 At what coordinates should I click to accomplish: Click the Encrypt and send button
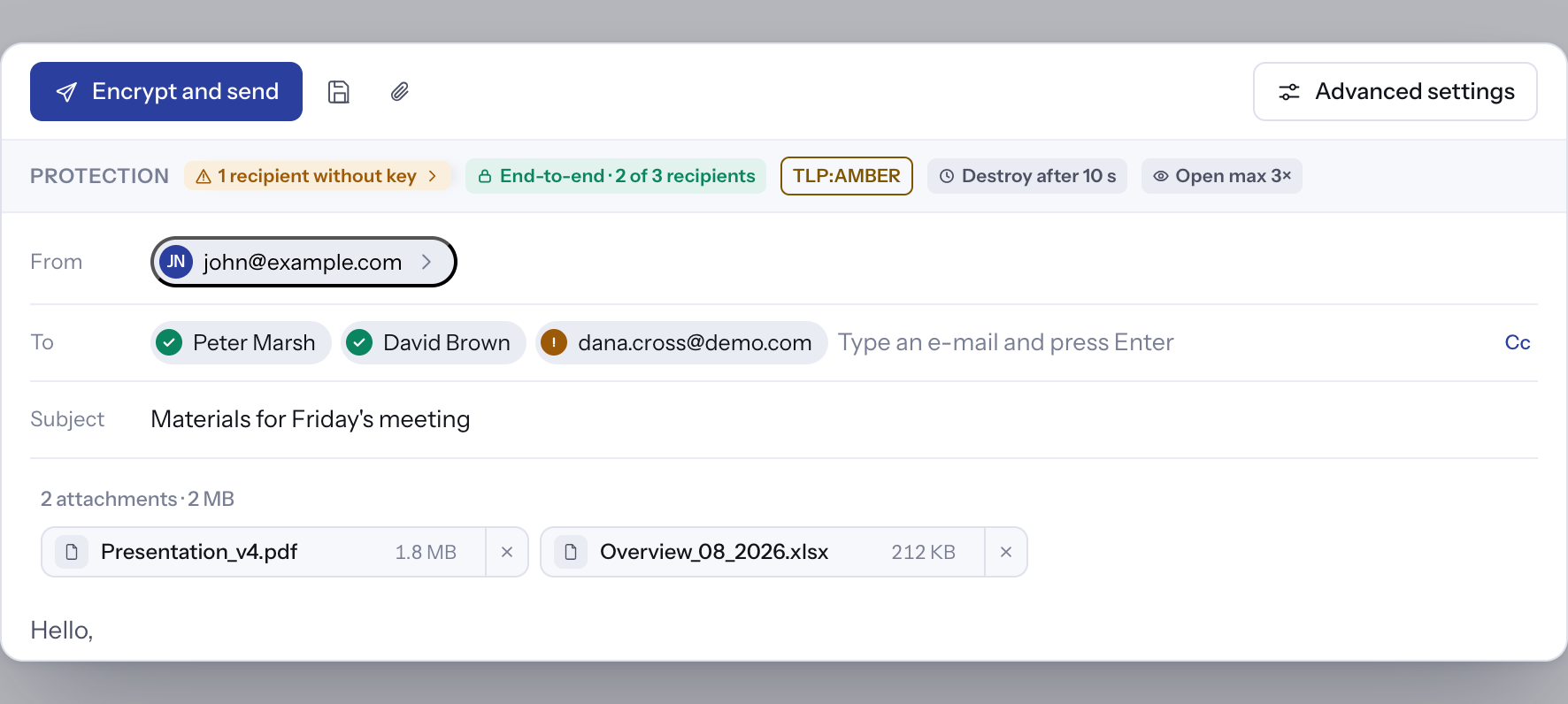[x=166, y=91]
